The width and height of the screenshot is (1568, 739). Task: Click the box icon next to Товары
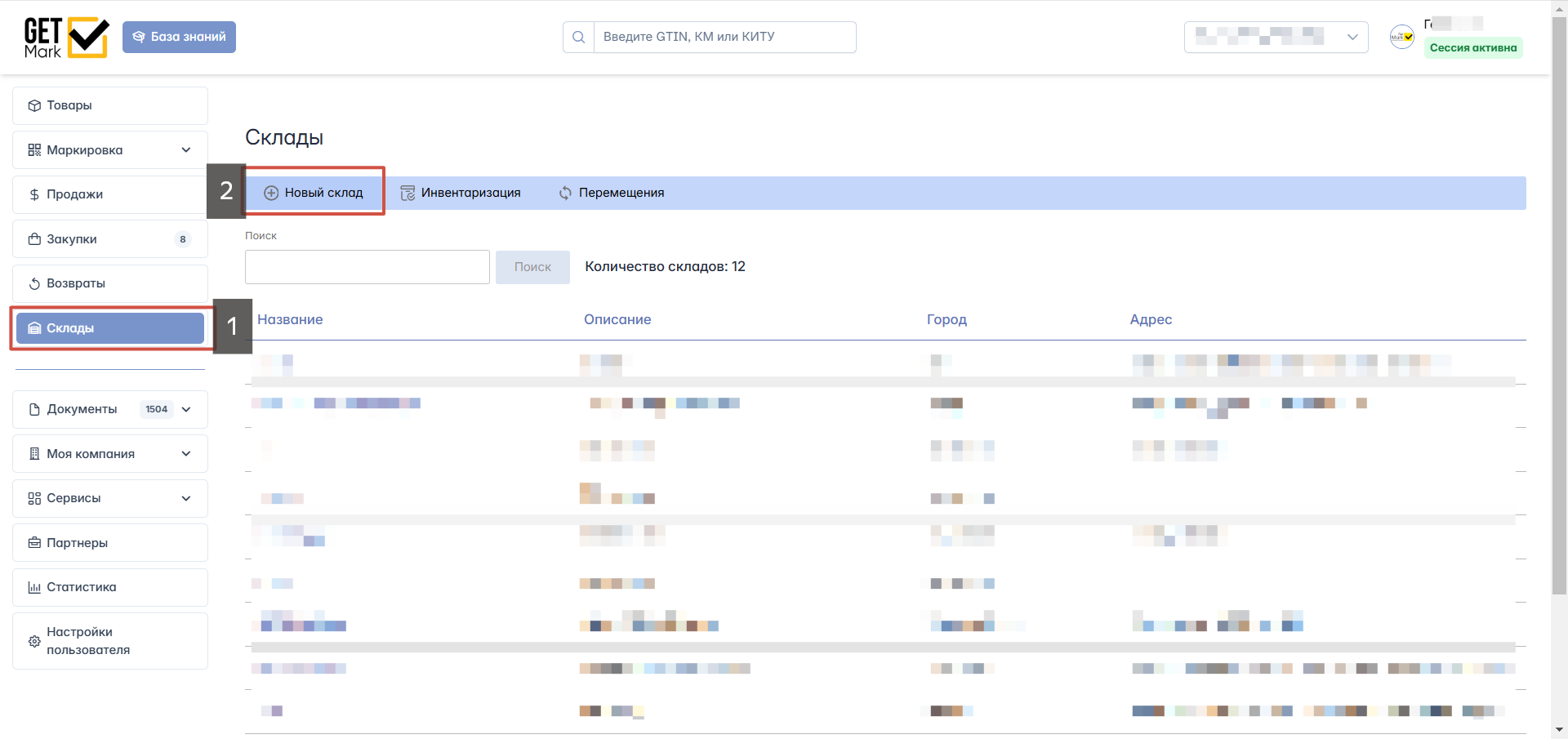pyautogui.click(x=34, y=105)
